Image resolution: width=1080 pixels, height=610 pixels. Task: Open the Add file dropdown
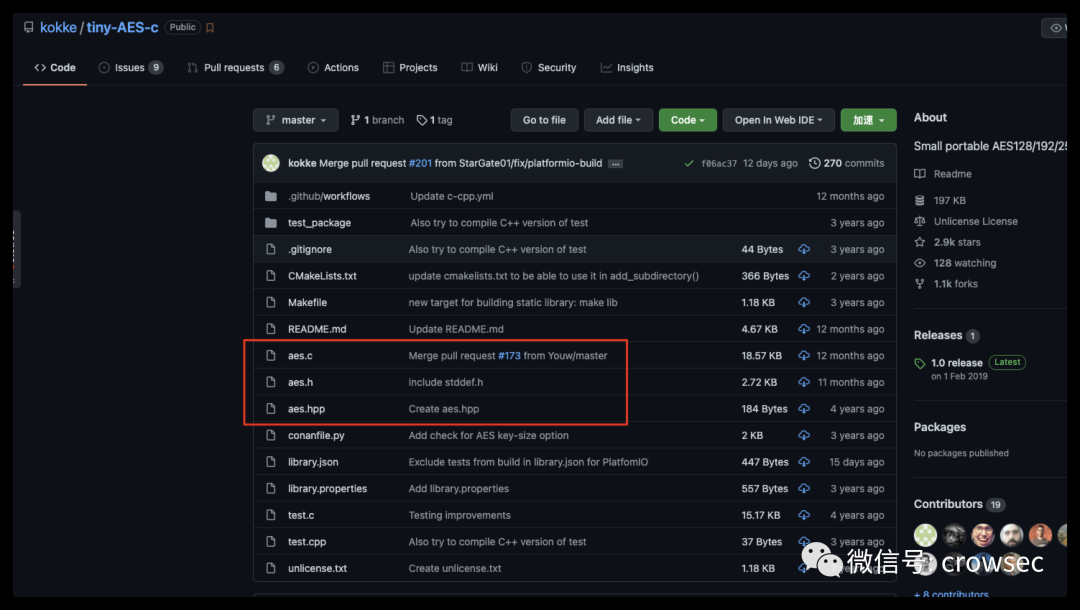pos(618,120)
